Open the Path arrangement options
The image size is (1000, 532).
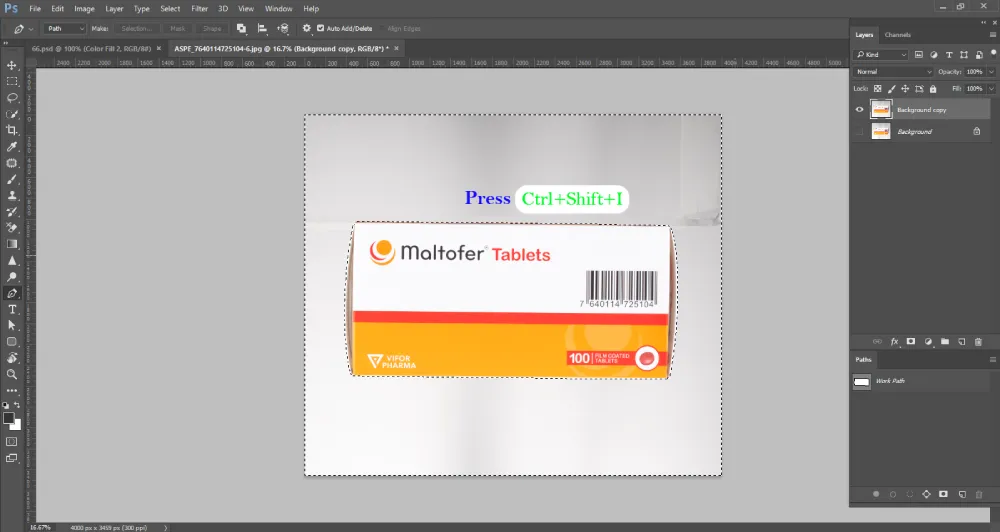click(283, 29)
